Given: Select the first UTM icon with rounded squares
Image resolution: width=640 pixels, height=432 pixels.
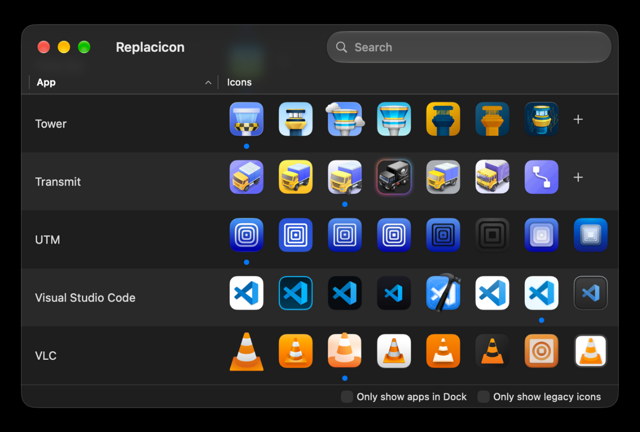Looking at the screenshot, I should (x=246, y=235).
